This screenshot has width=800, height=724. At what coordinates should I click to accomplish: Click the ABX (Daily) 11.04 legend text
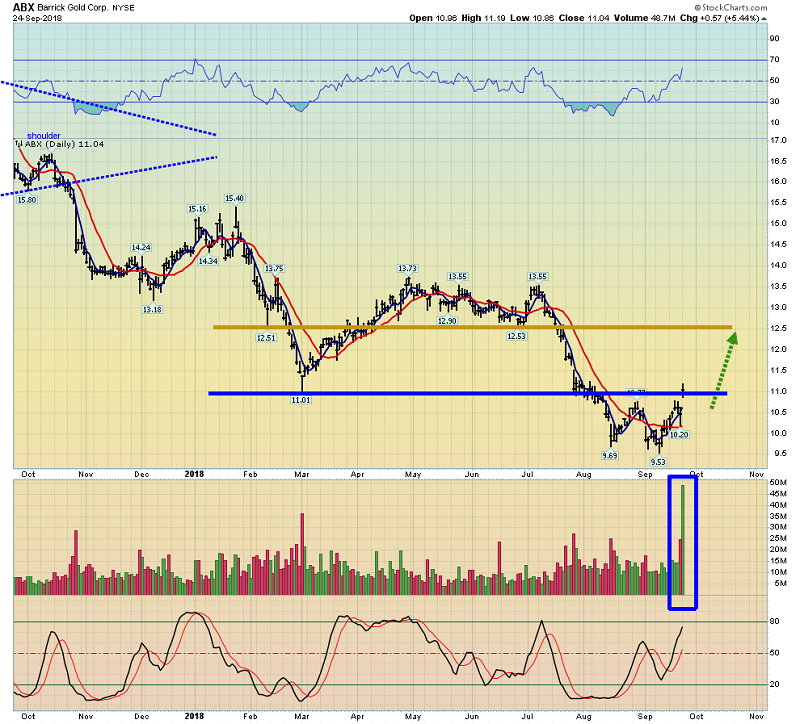64,144
